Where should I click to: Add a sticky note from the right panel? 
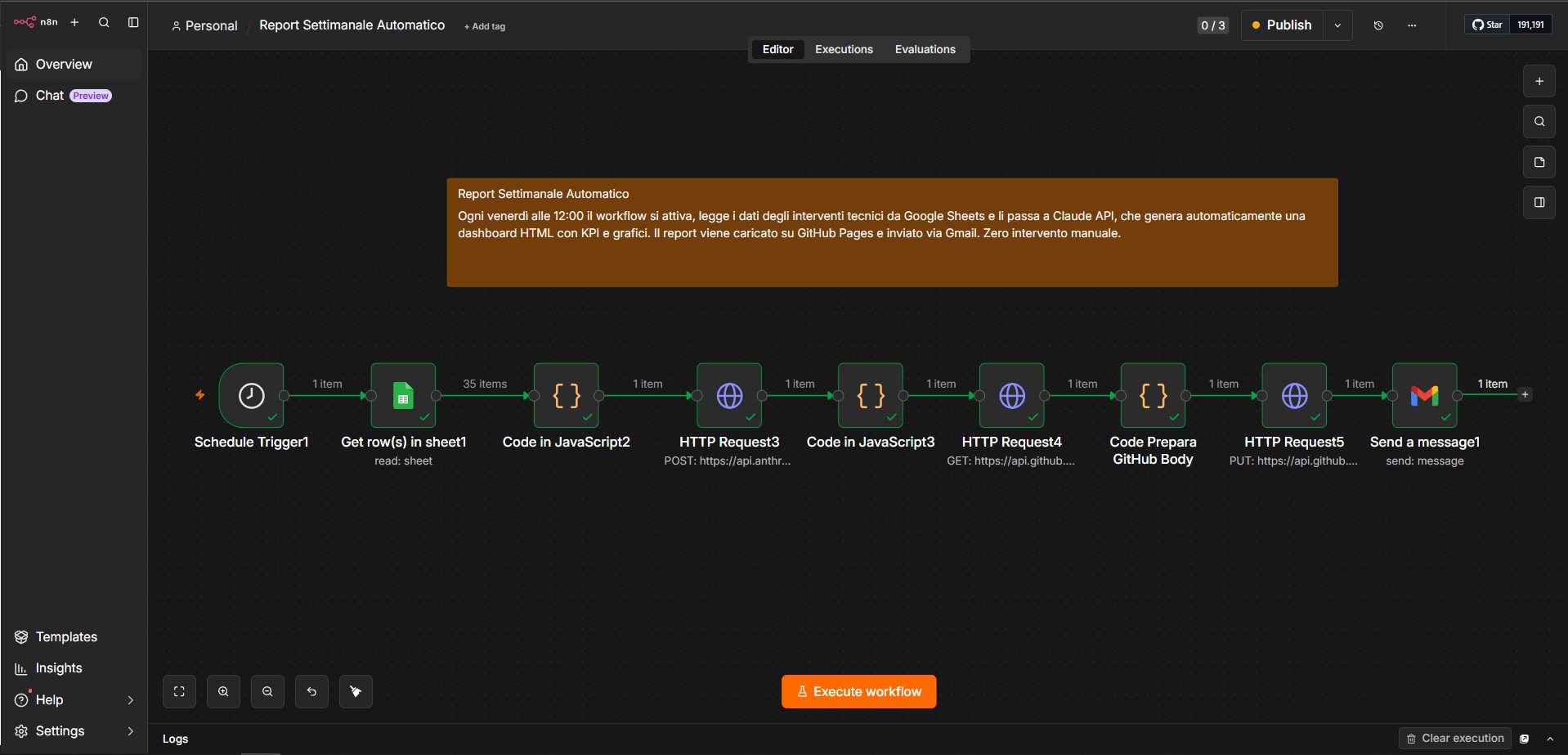1539,162
